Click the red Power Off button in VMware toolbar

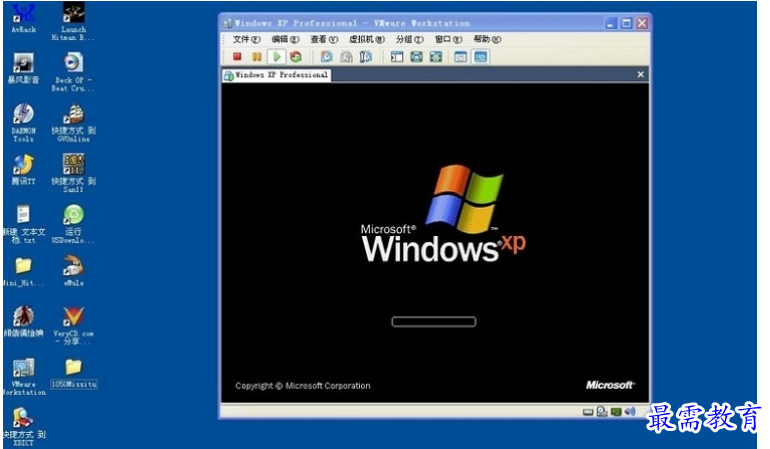(237, 57)
